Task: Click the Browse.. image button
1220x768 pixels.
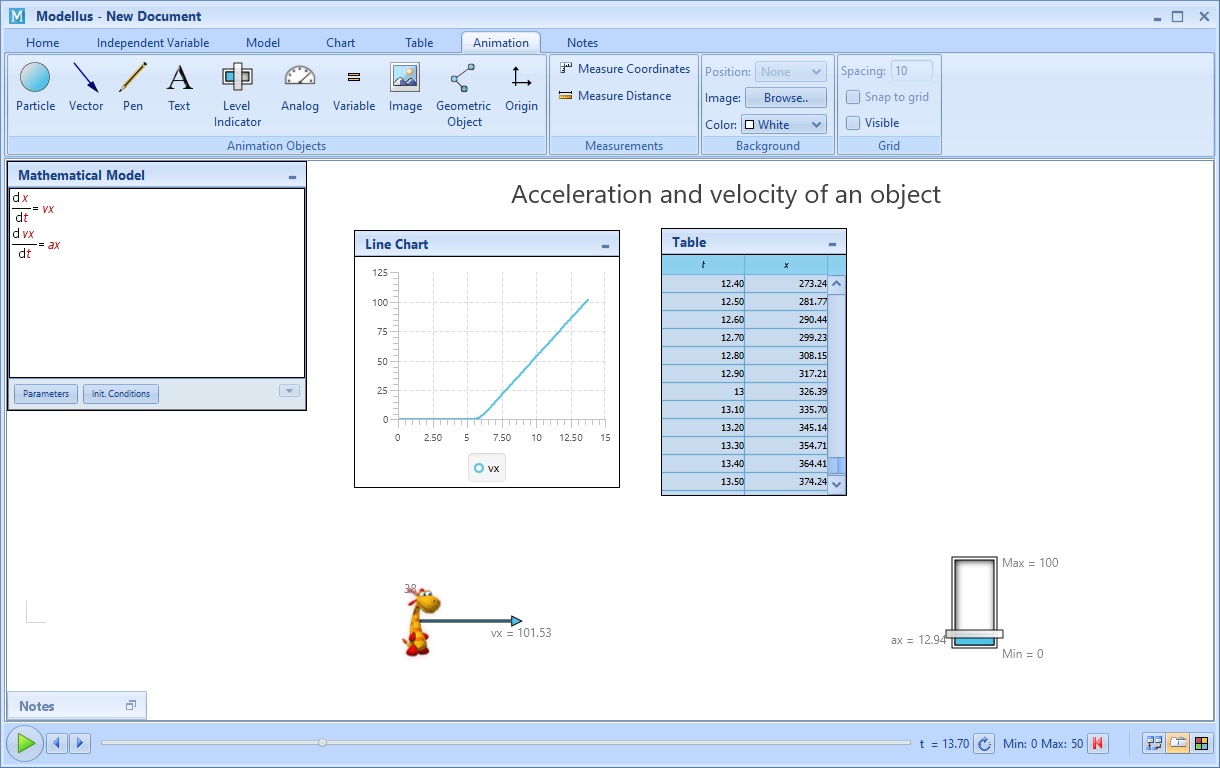Action: 785,98
